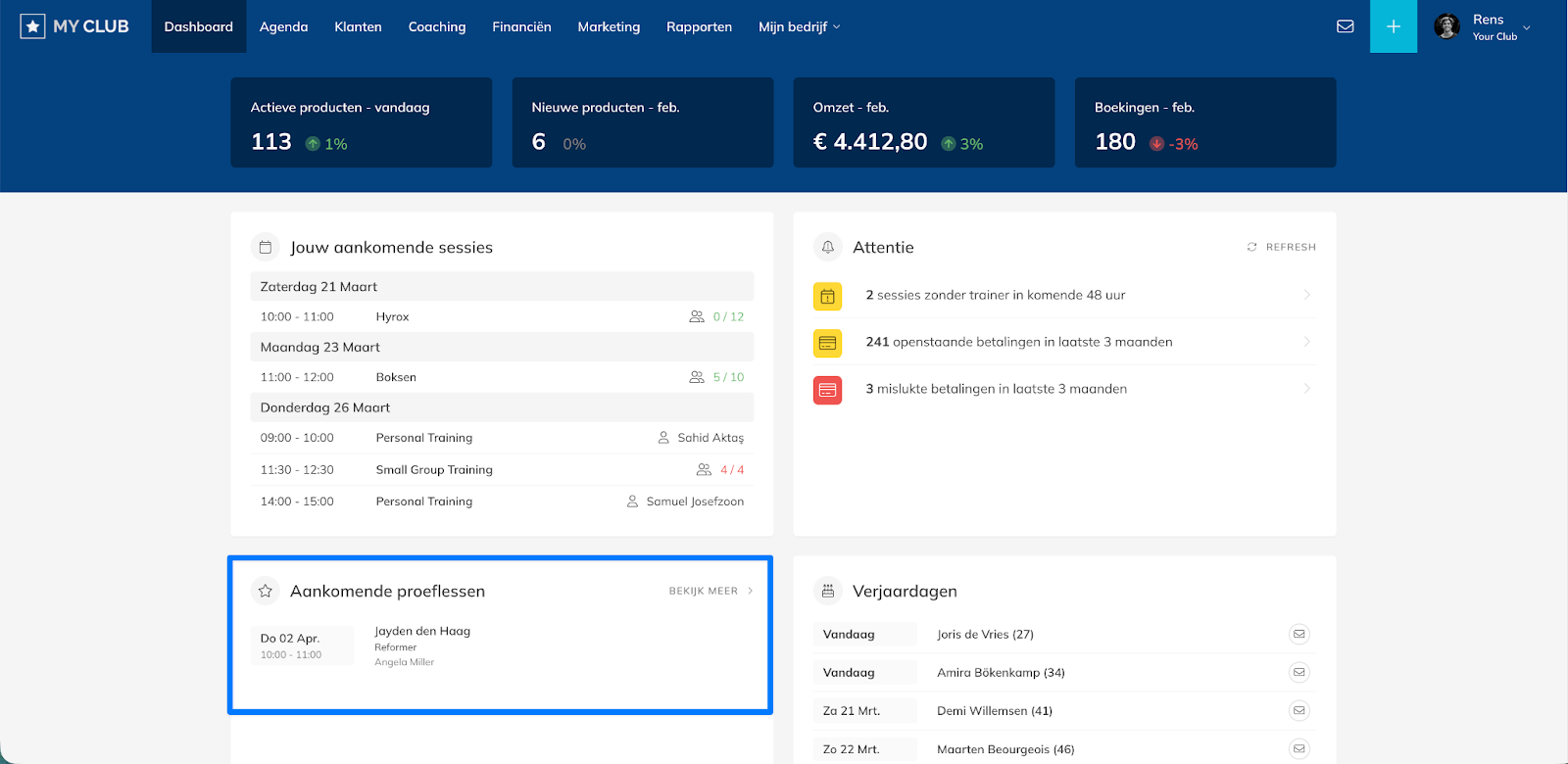The height and width of the screenshot is (764, 1568).
Task: Send birthday email to Amira Bökenkamp
Action: coord(1298,672)
